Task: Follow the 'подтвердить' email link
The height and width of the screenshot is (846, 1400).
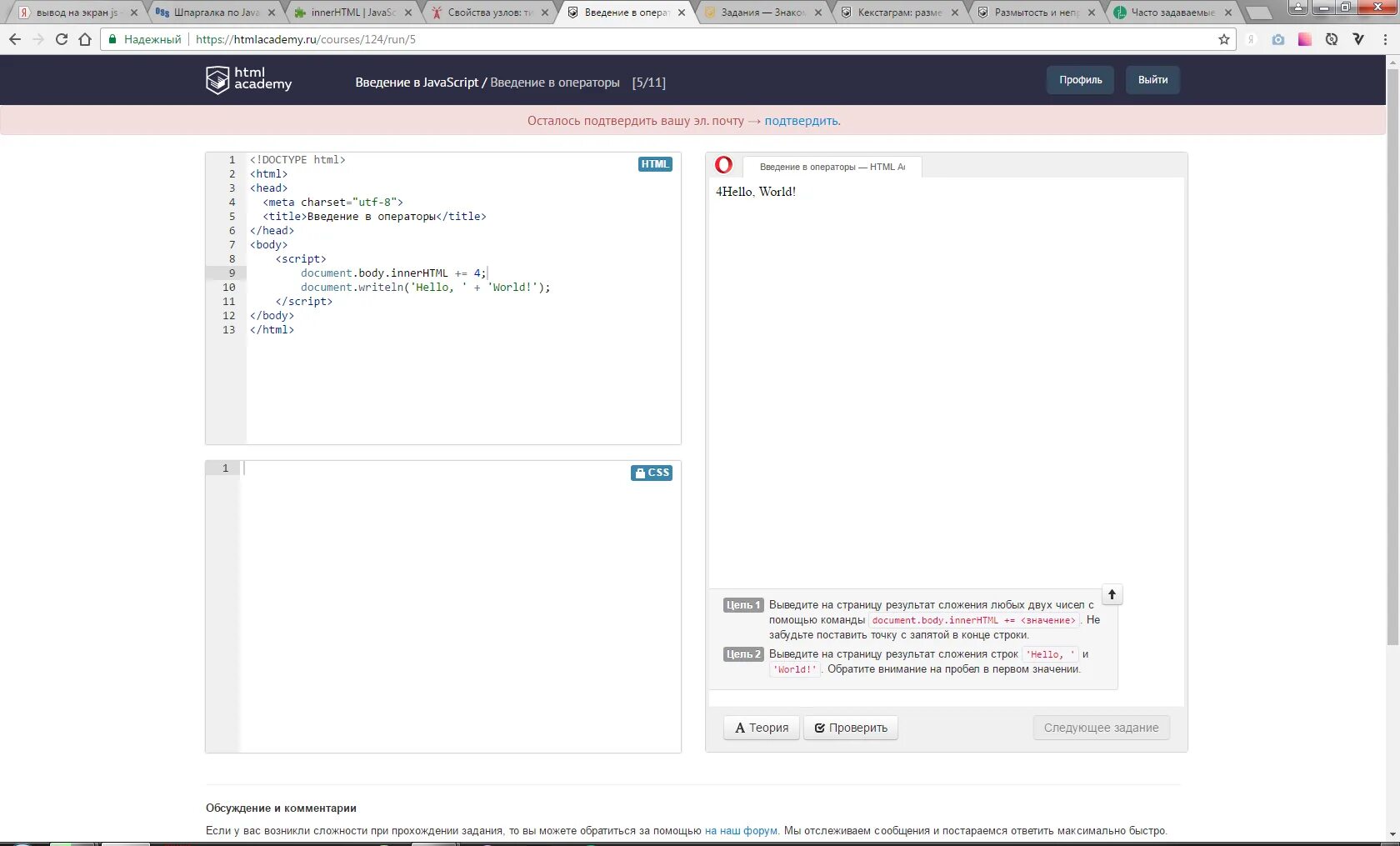Action: coord(802,121)
